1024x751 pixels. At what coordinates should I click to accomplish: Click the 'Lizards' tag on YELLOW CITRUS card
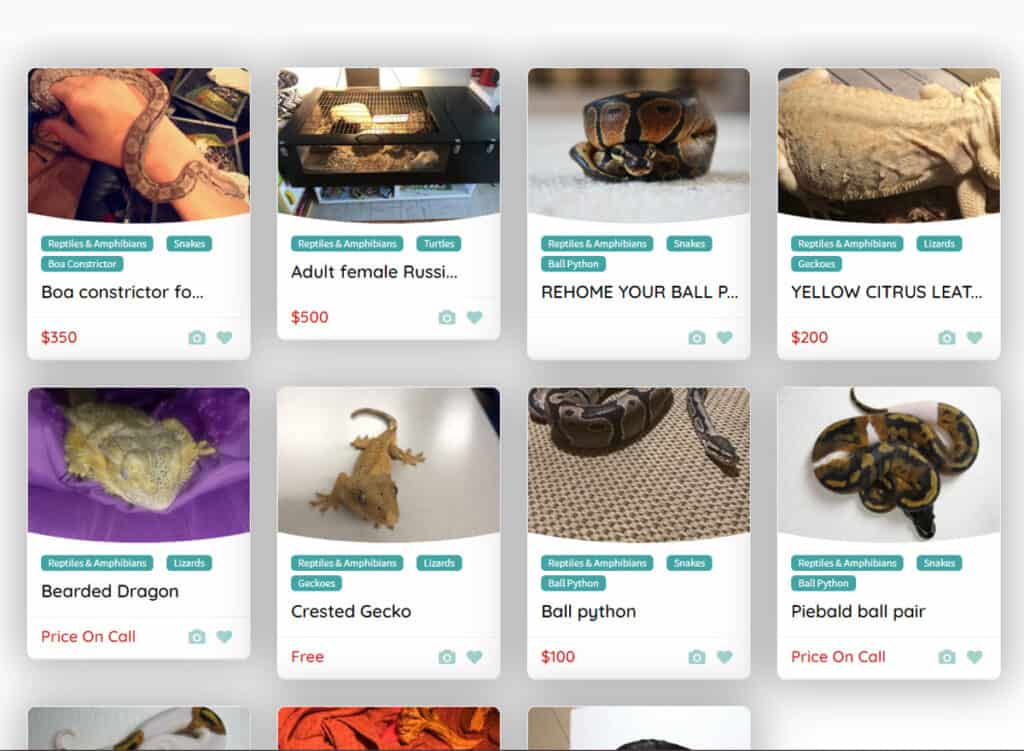(937, 243)
